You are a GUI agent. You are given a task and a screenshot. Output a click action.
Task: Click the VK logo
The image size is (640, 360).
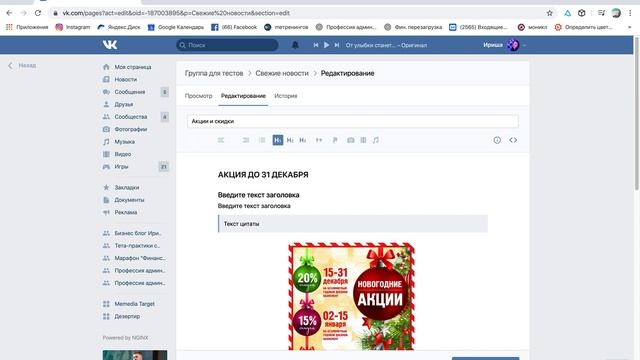(x=110, y=45)
